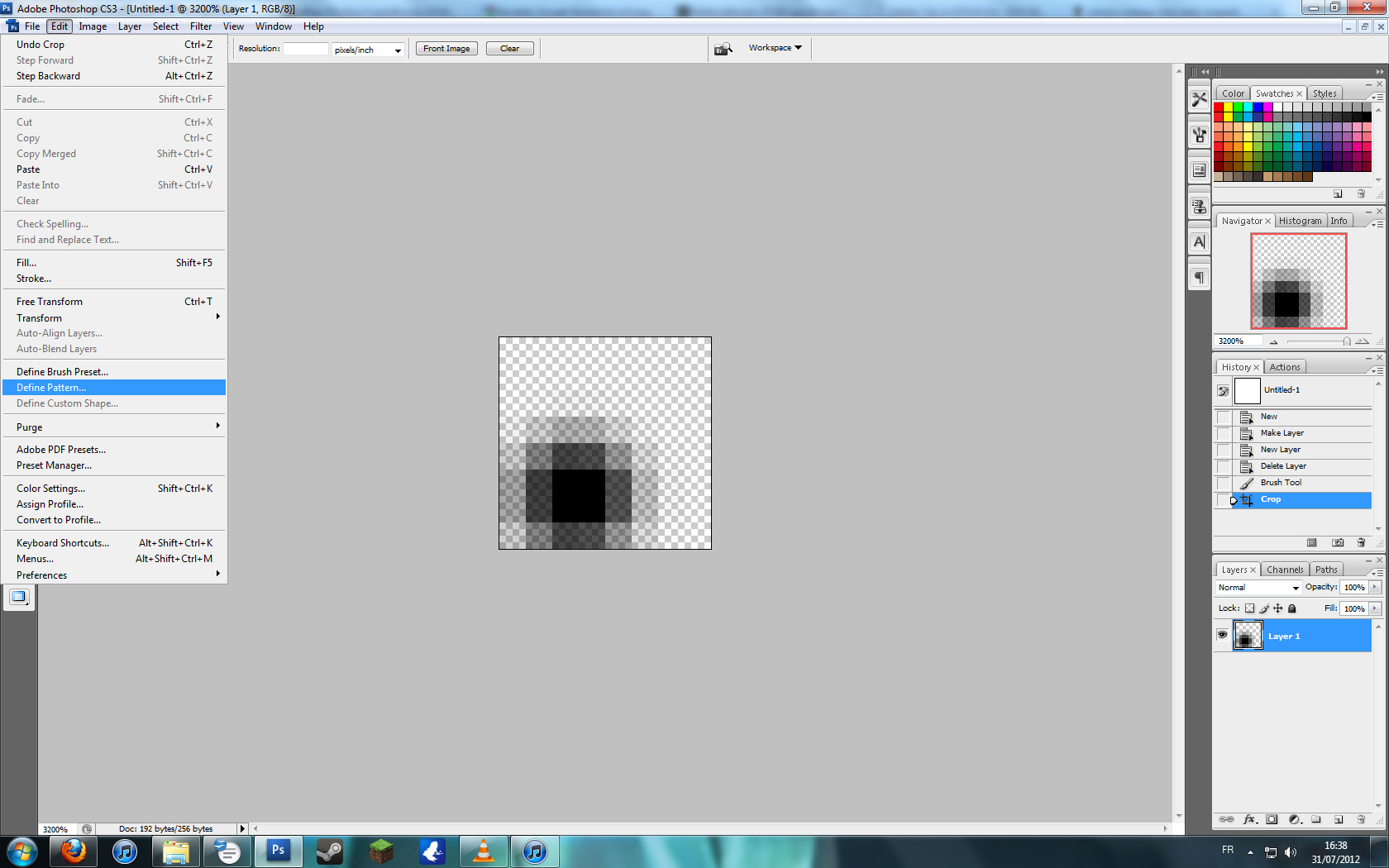
Task: Open the Tool Presets panel icon
Action: (1199, 99)
